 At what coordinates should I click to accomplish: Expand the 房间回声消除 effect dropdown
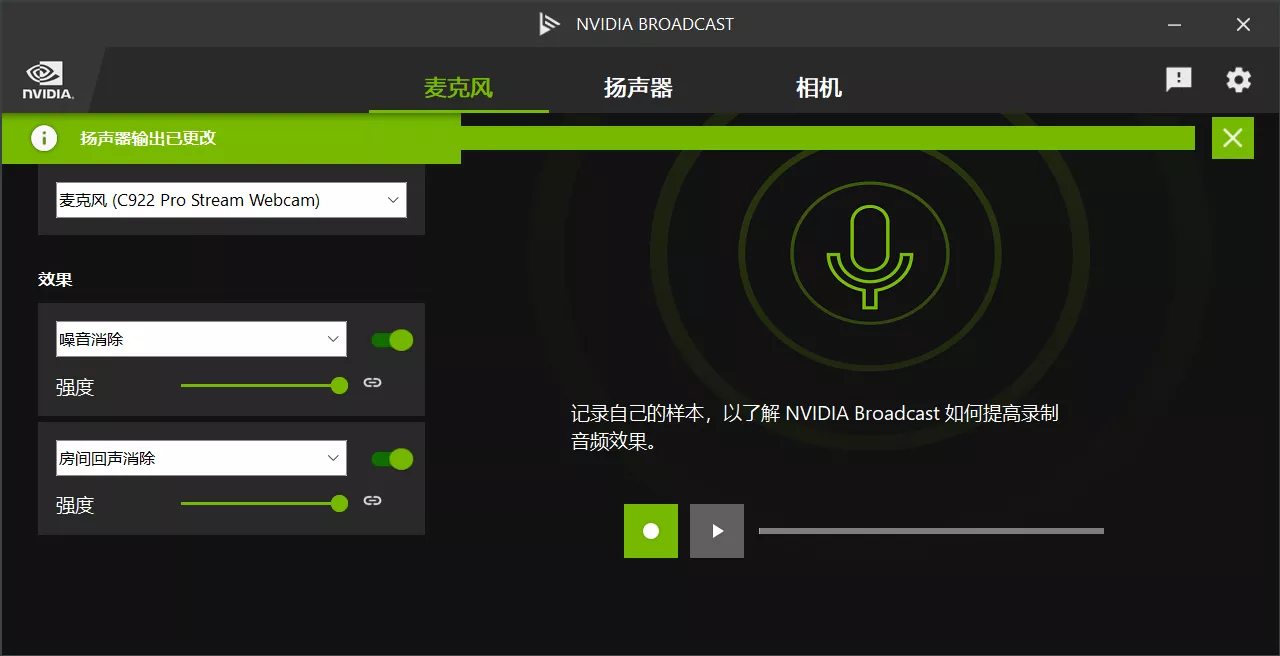[201, 459]
